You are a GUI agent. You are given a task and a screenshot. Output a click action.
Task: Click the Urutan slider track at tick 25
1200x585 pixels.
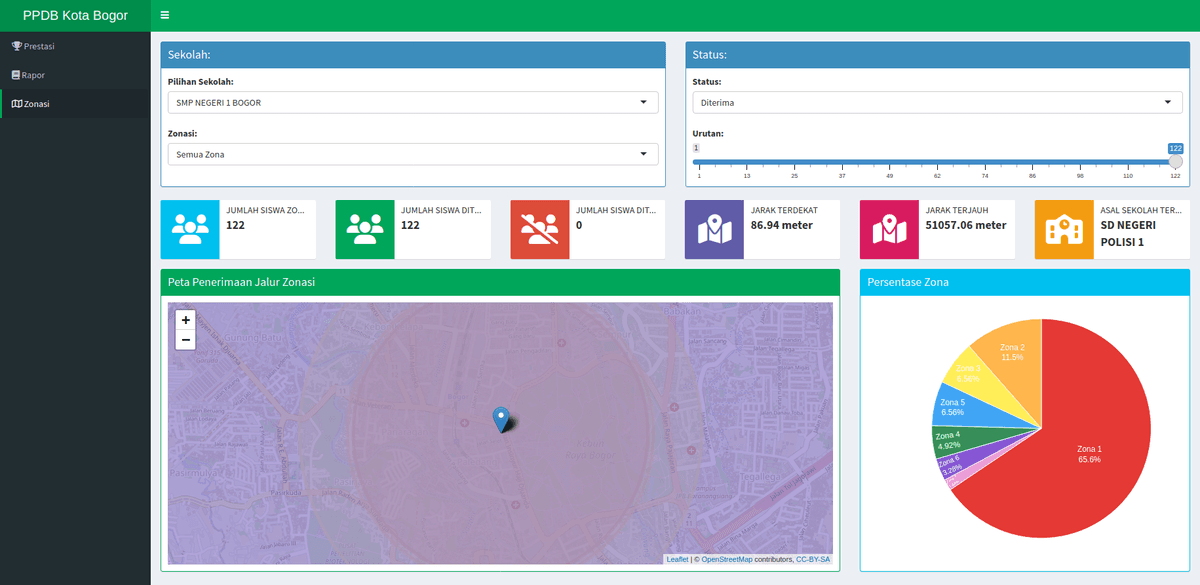794,162
